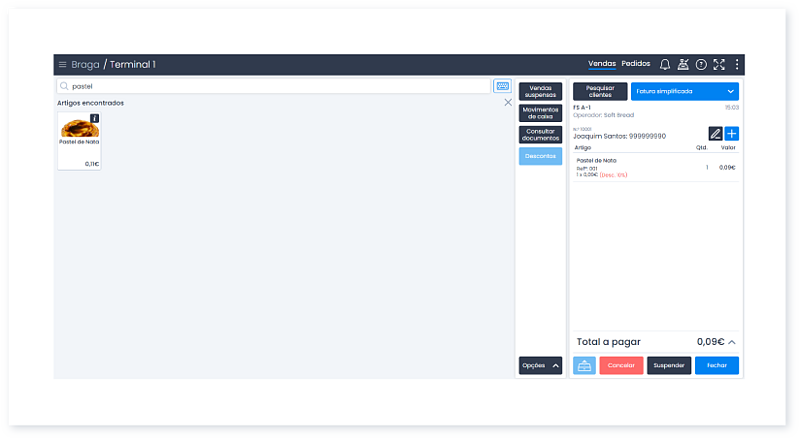
Task: Expand the Total a pagar chevron
Action: 732,342
